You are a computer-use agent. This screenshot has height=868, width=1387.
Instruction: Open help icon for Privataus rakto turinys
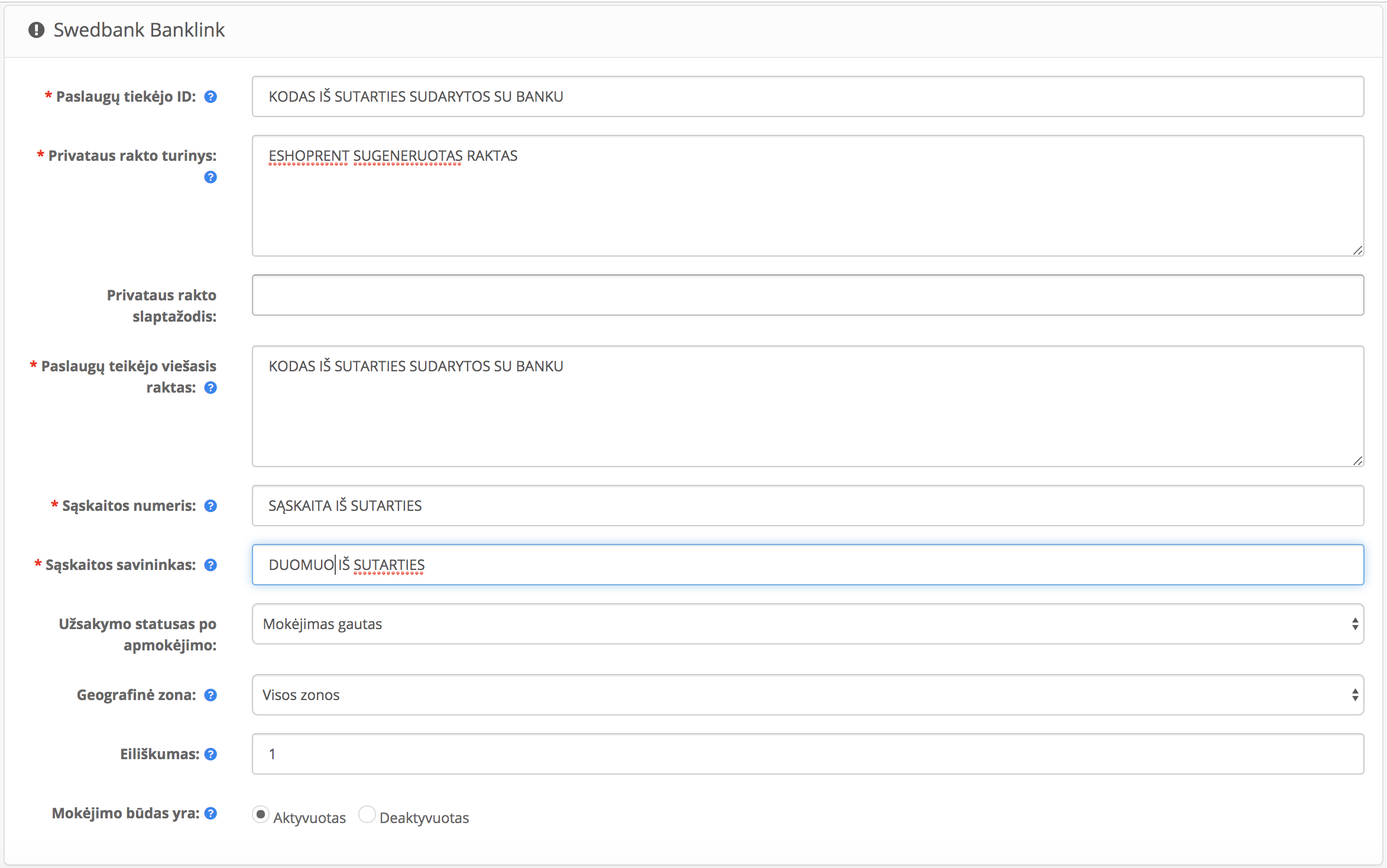click(210, 177)
